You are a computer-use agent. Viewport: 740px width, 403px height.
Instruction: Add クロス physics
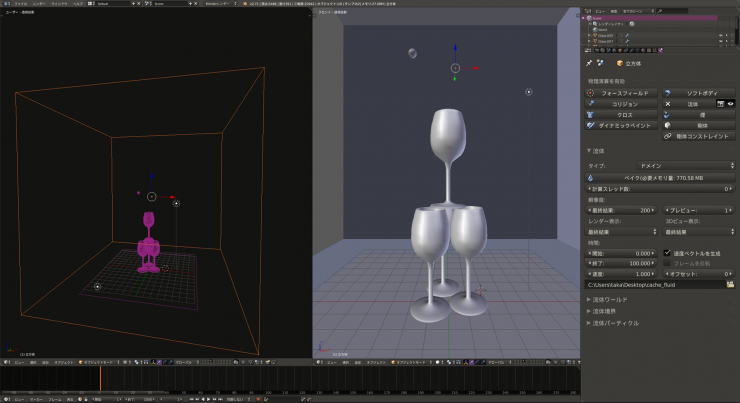pos(621,115)
